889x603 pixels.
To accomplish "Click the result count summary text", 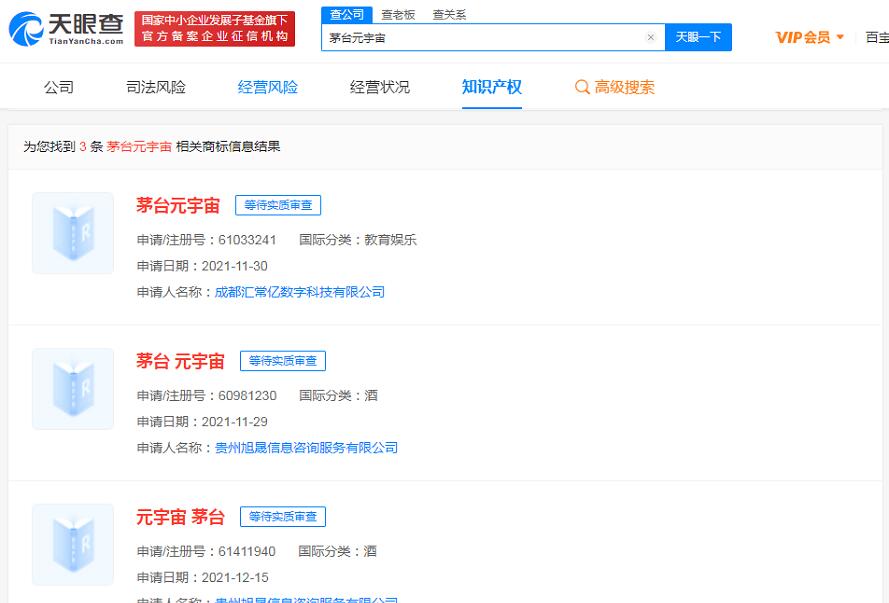I will [x=151, y=147].
